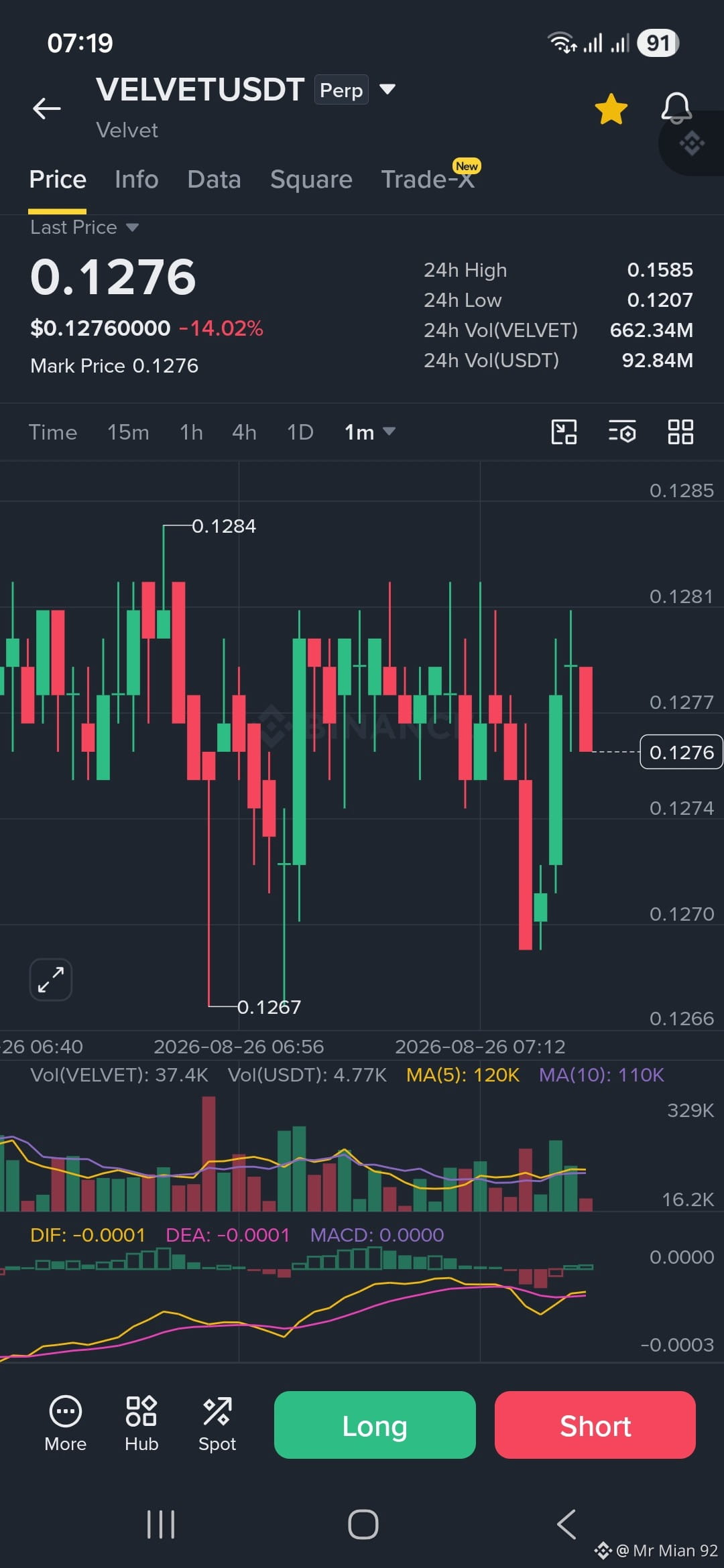
Task: Select the 1h chart interval
Action: coord(191,432)
